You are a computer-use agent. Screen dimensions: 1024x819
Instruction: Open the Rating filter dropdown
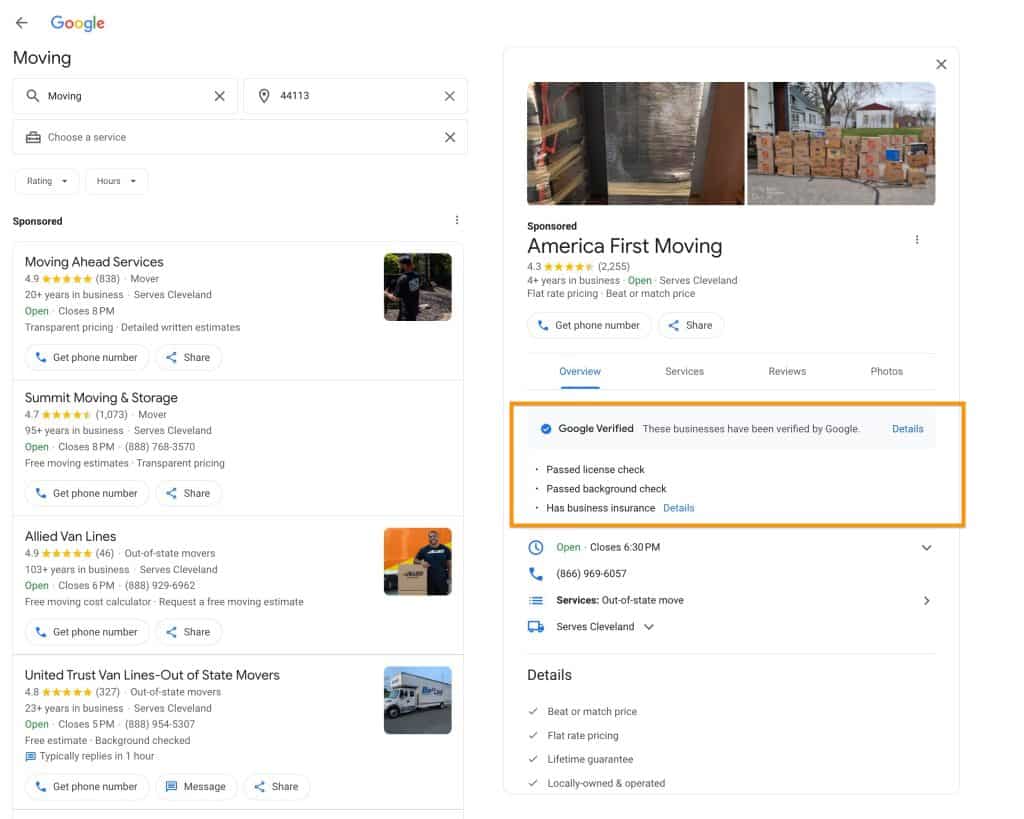pos(47,181)
